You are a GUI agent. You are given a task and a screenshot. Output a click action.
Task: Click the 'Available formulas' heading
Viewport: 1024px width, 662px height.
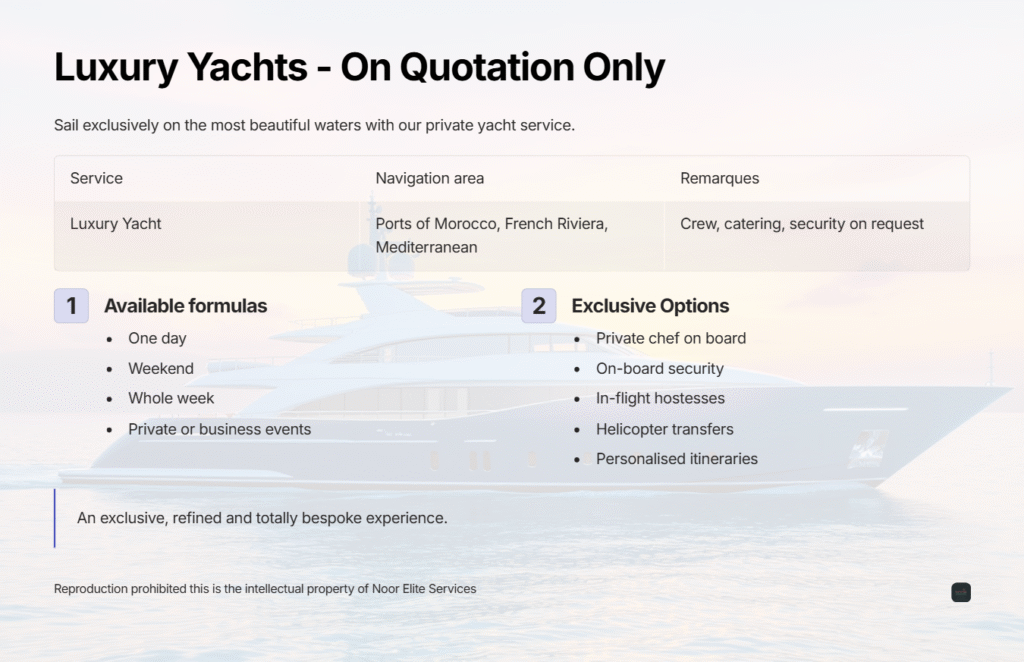click(x=185, y=306)
